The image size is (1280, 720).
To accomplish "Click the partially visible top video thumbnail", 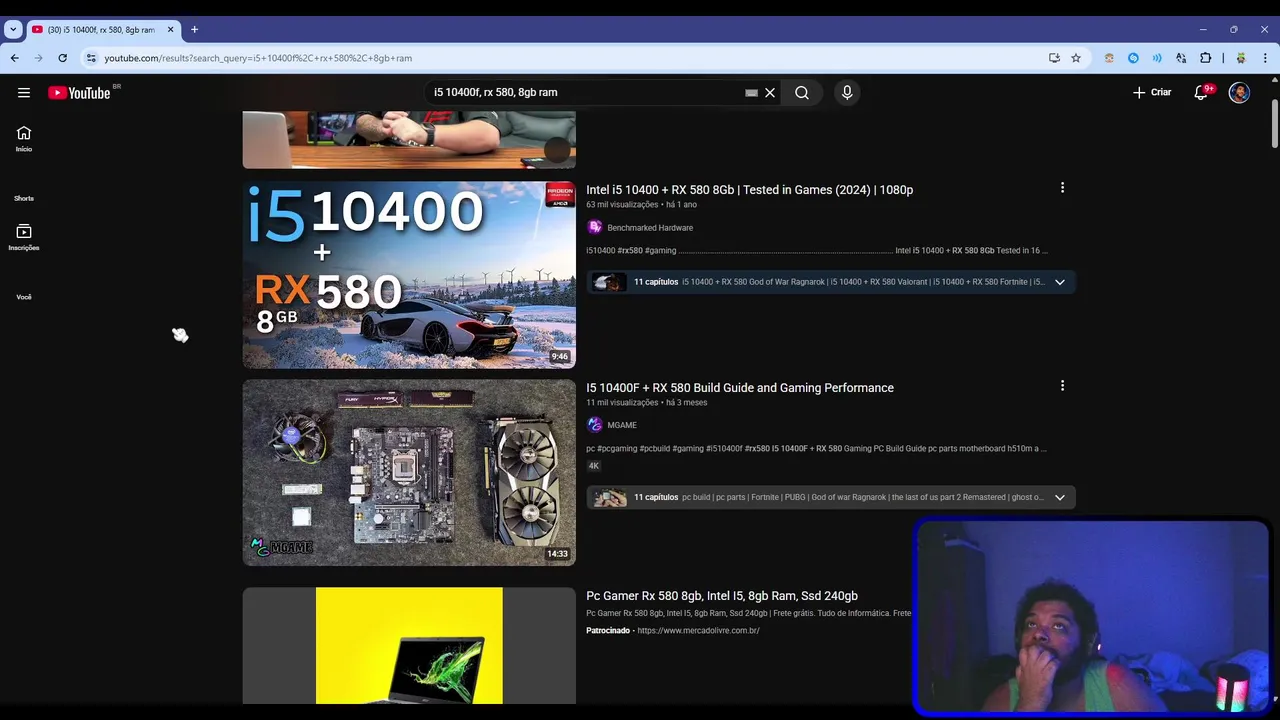I will pyautogui.click(x=409, y=140).
